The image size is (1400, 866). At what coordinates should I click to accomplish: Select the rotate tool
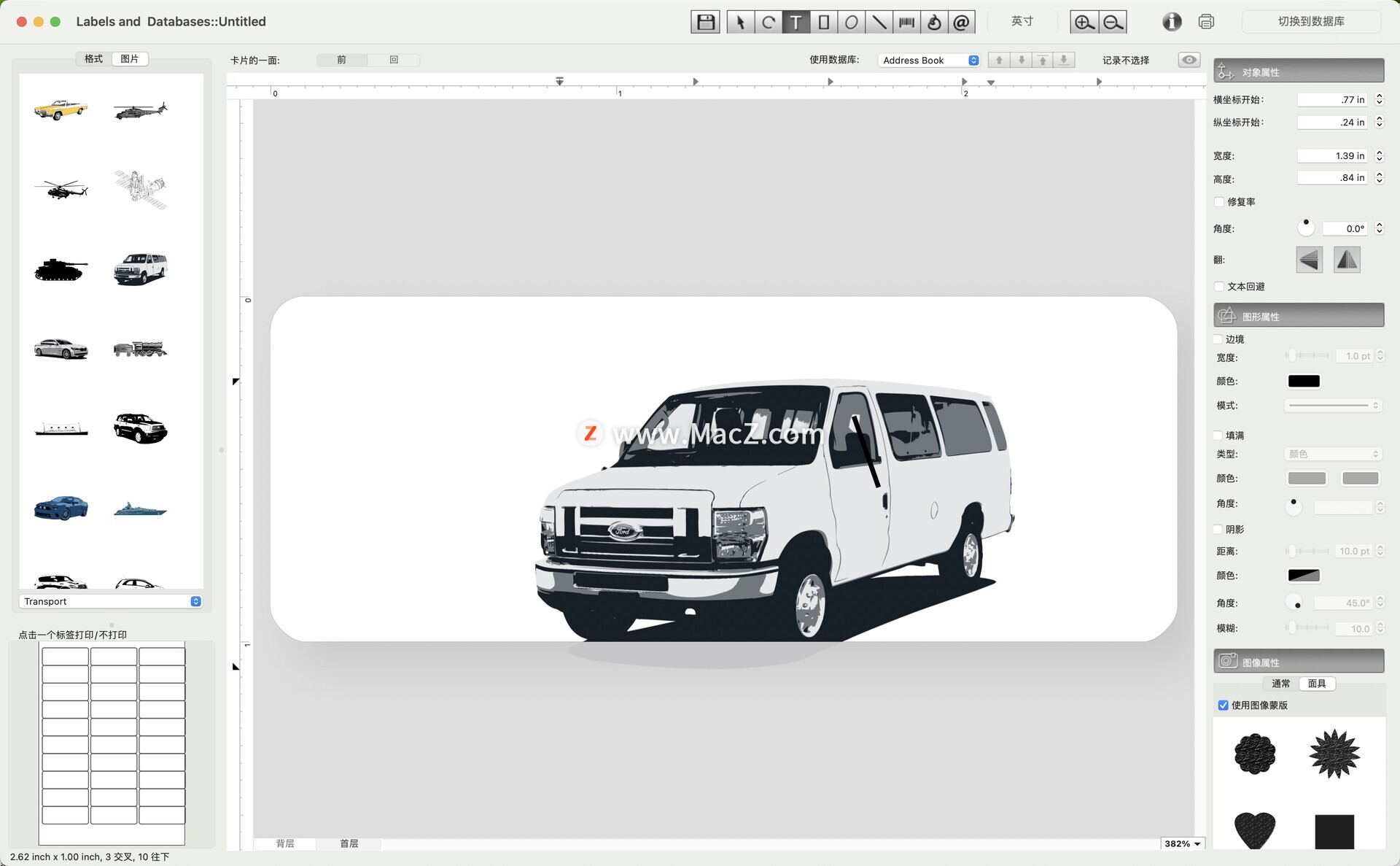(768, 22)
